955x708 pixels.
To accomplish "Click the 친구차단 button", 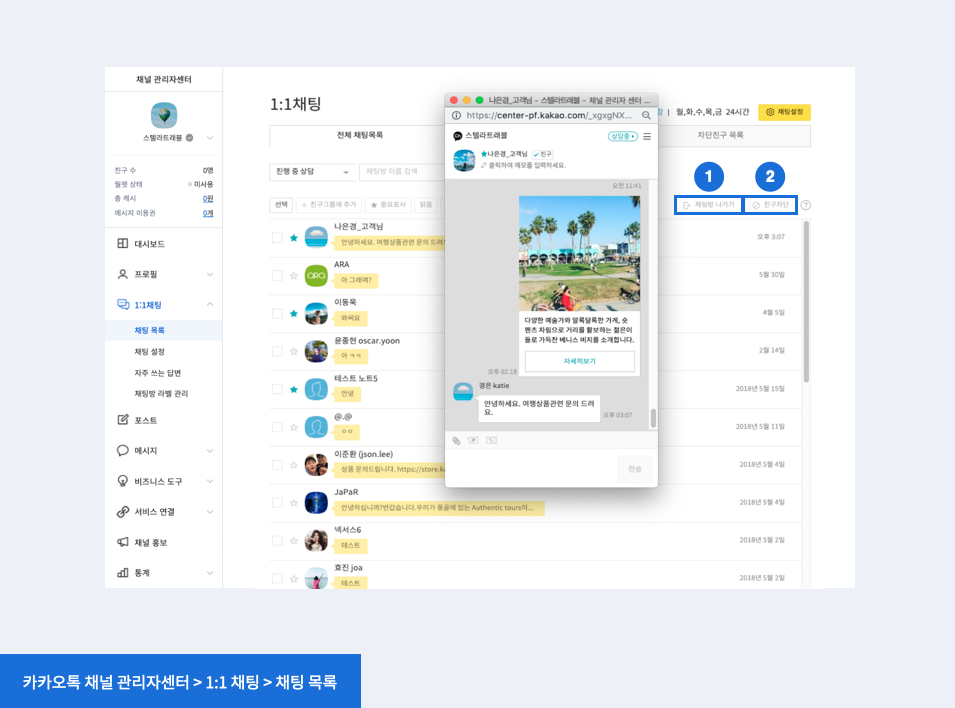I will click(x=770, y=205).
